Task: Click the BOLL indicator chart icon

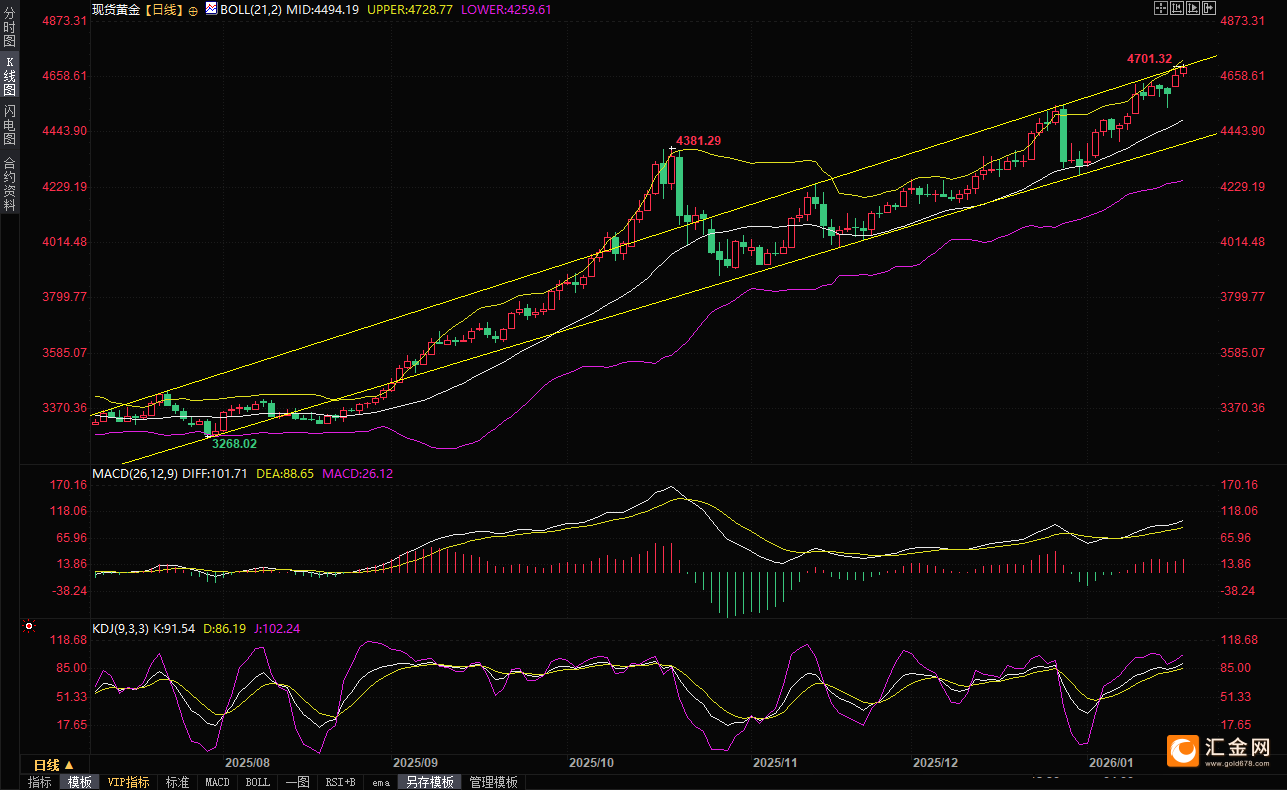Action: pos(211,9)
